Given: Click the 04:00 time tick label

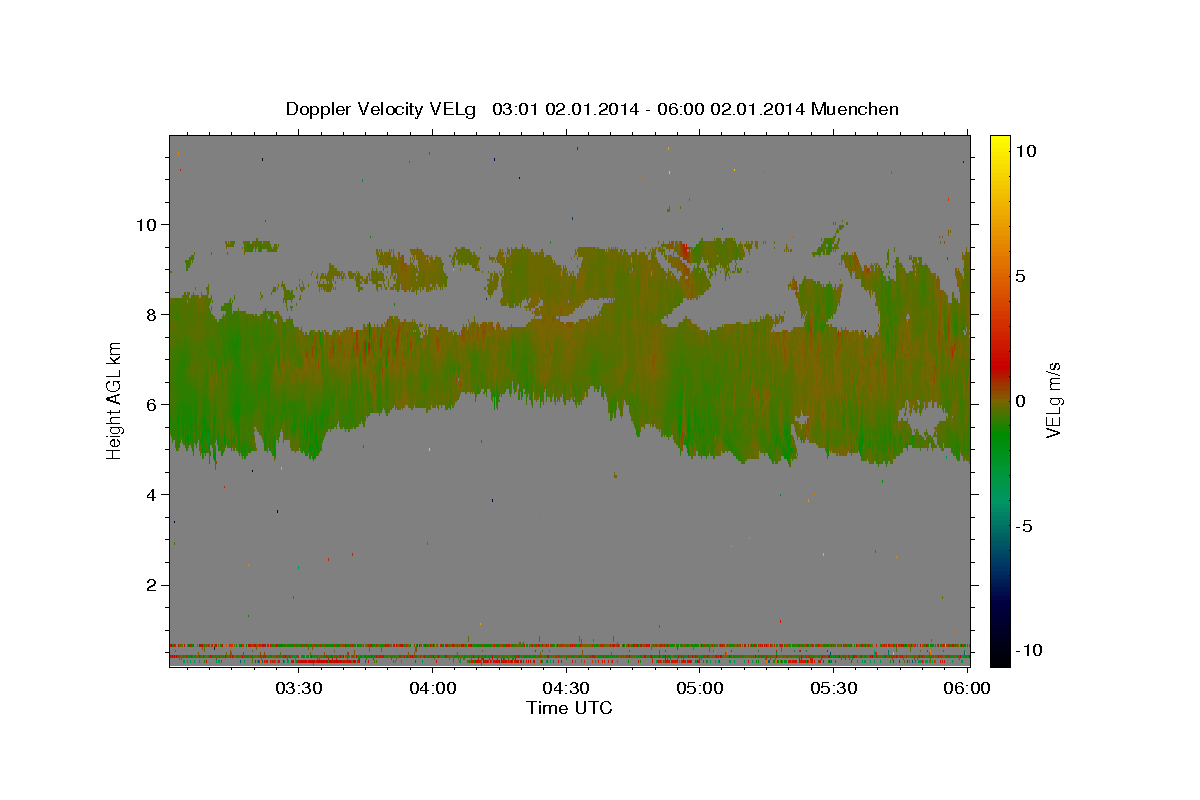Looking at the screenshot, I should point(433,688).
